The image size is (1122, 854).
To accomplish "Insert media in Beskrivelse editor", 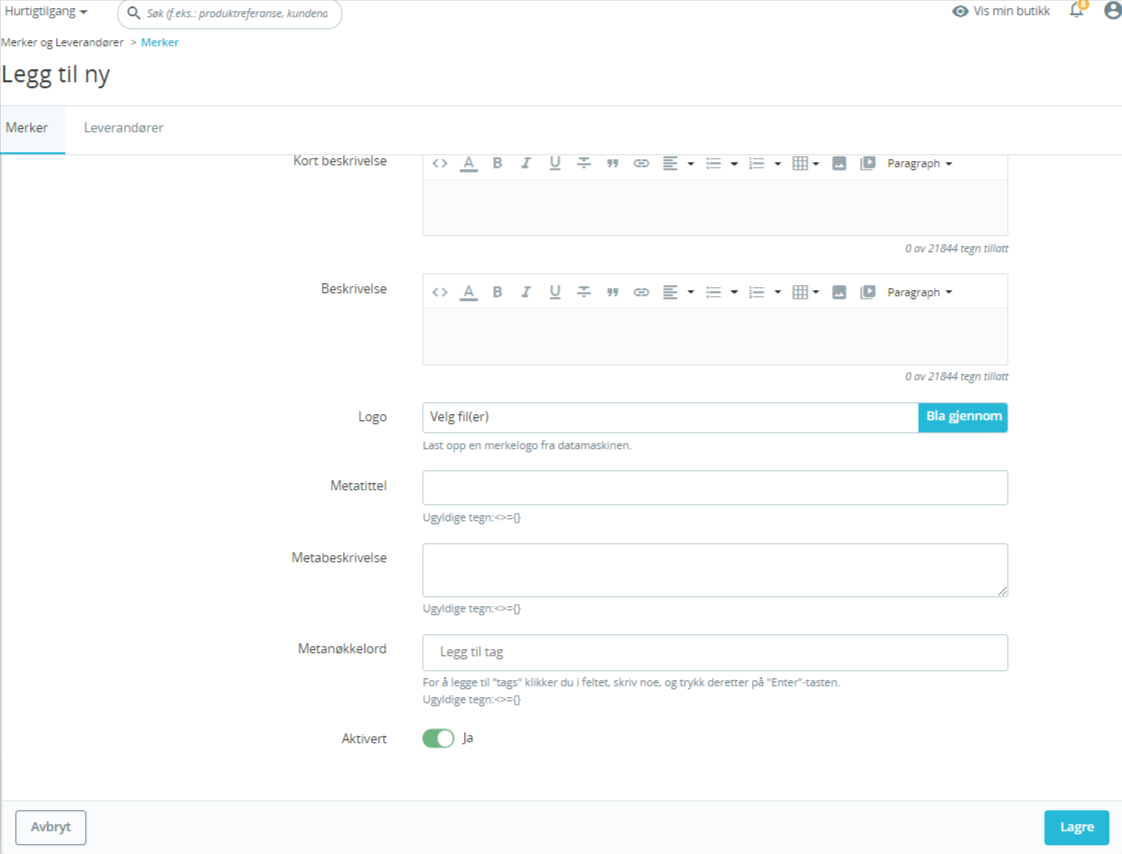I will [x=868, y=292].
